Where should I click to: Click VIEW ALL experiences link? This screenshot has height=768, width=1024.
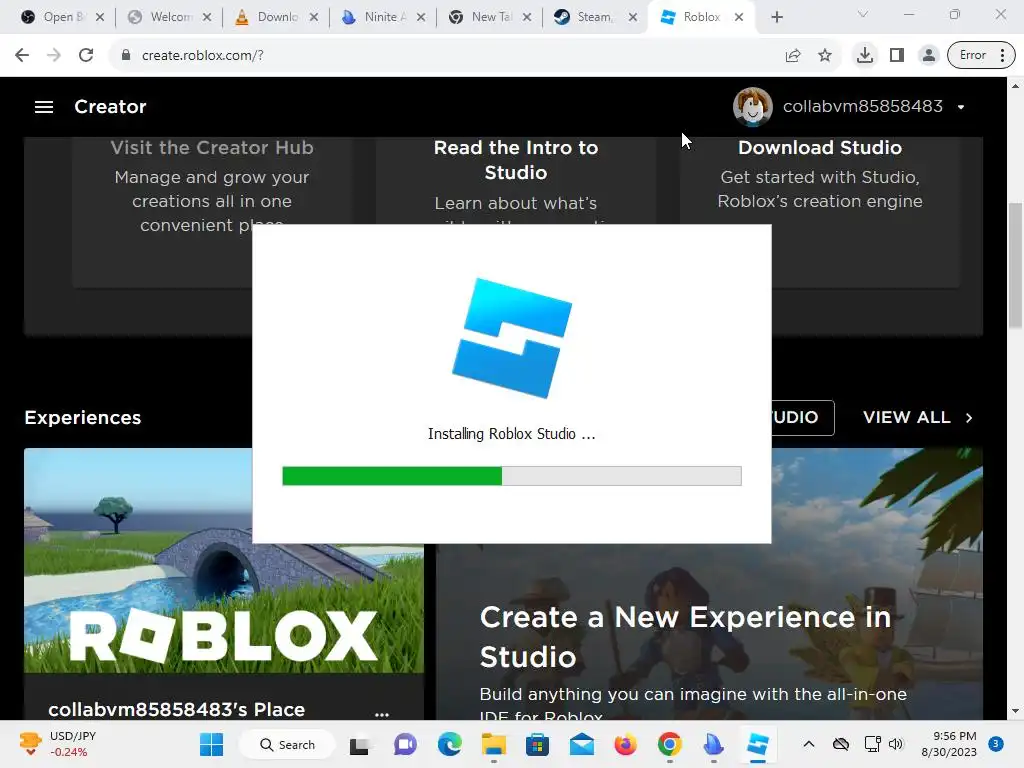tap(906, 417)
